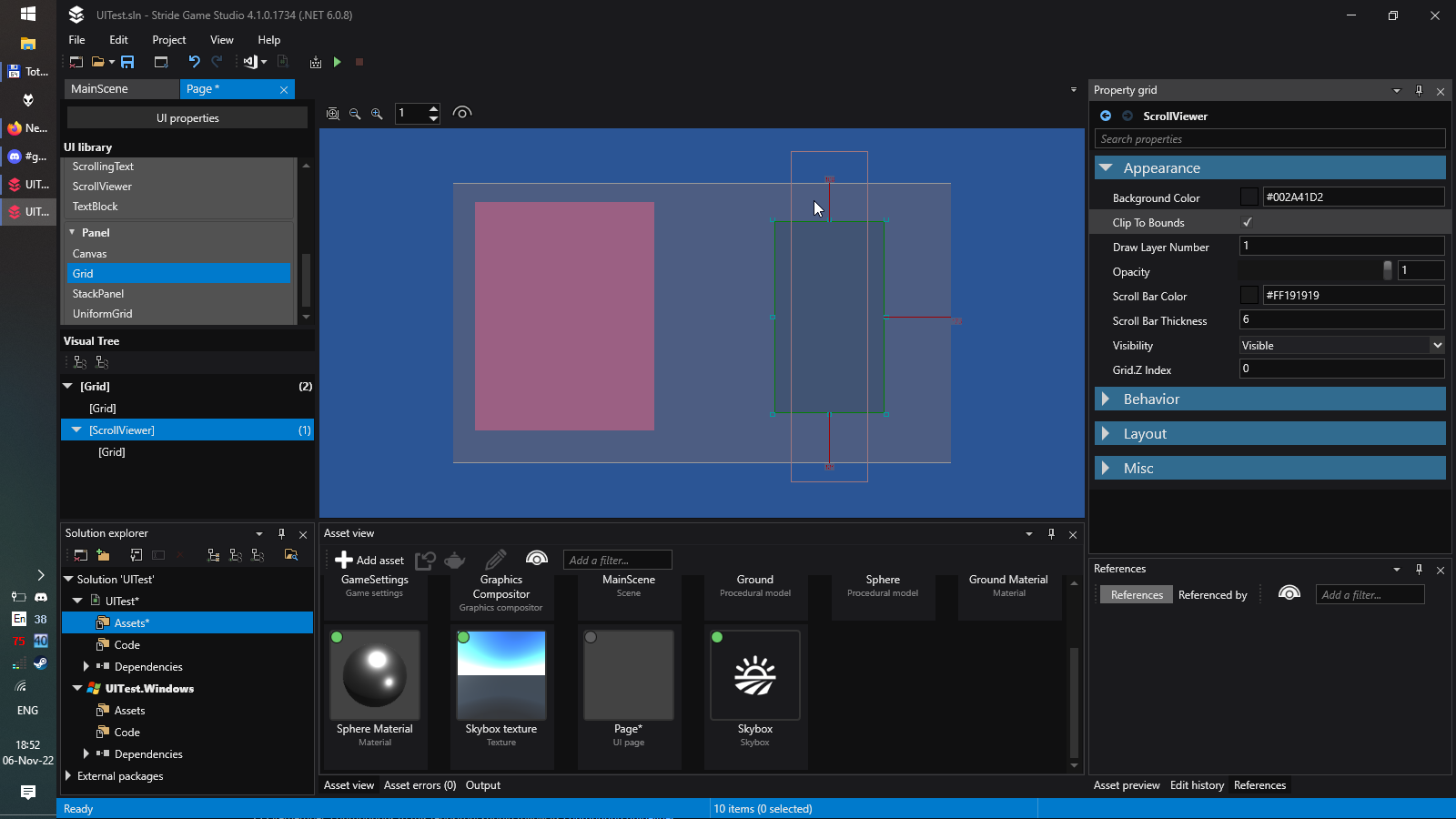Open the Asset preview tab
The width and height of the screenshot is (1456, 819).
[x=1127, y=785]
